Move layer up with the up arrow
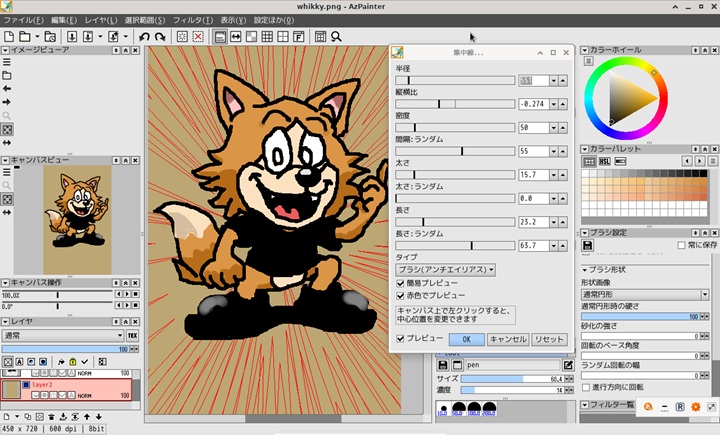This screenshot has width=720, height=435. (x=87, y=417)
